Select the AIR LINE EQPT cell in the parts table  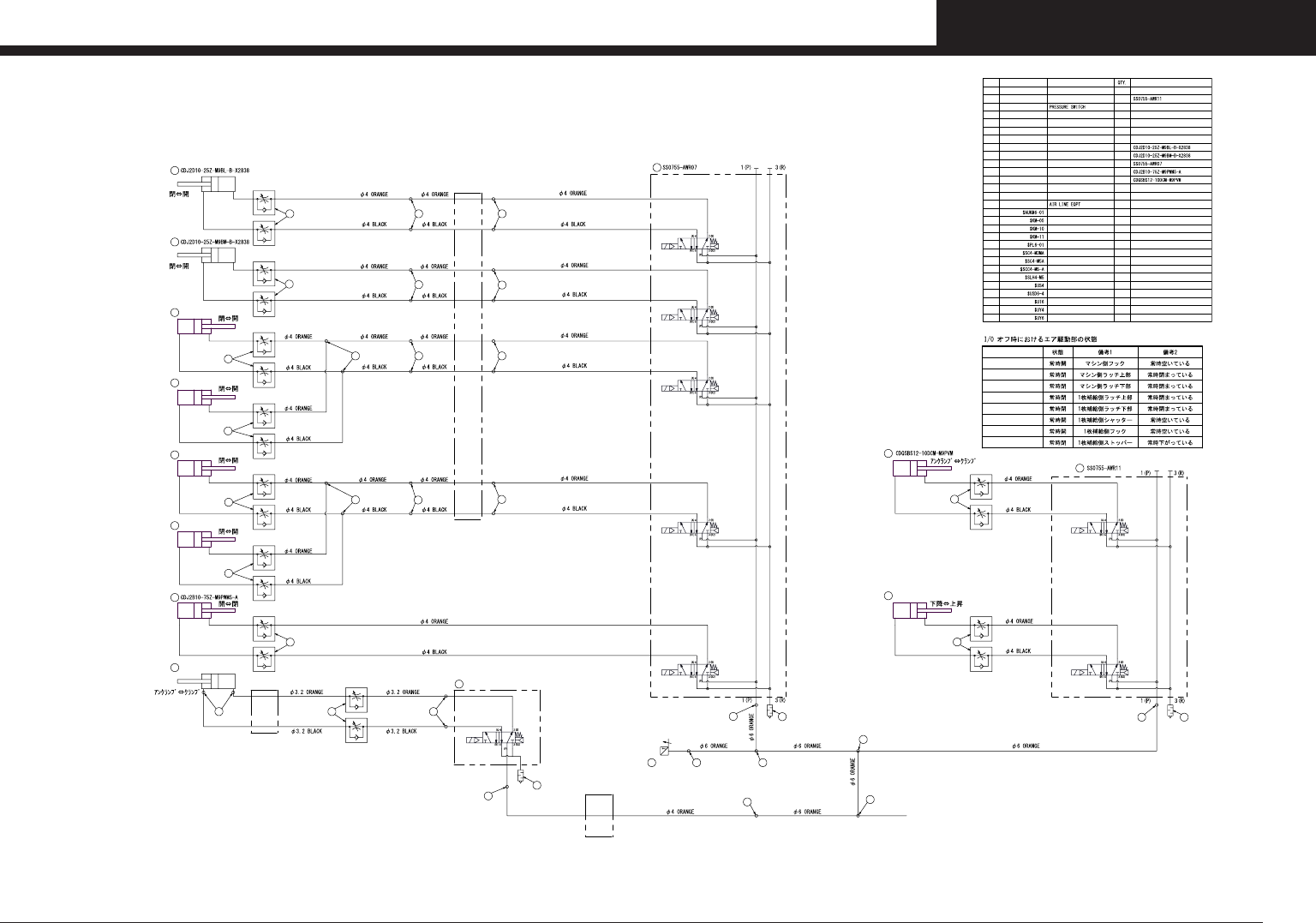click(x=1080, y=205)
